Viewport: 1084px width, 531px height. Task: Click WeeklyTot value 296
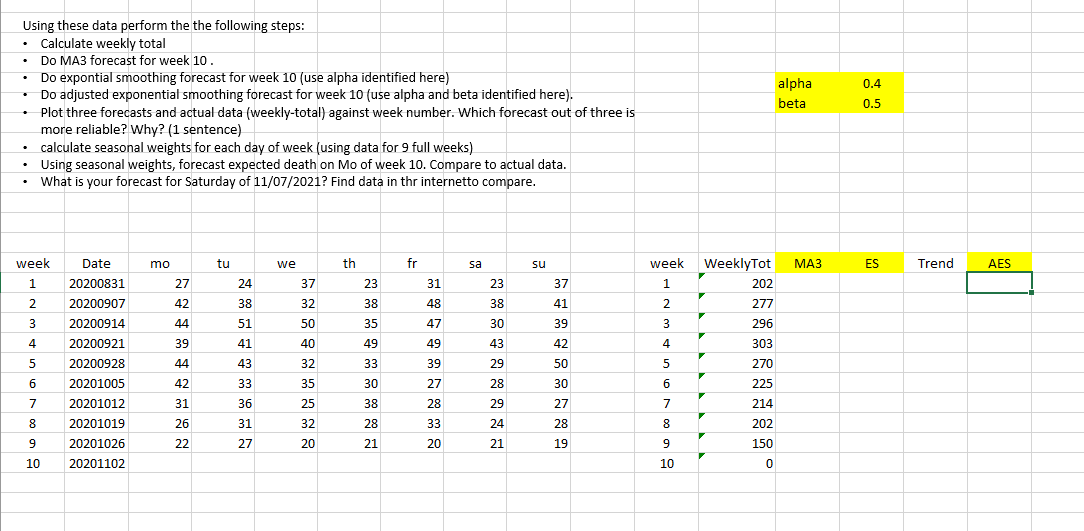[x=736, y=323]
